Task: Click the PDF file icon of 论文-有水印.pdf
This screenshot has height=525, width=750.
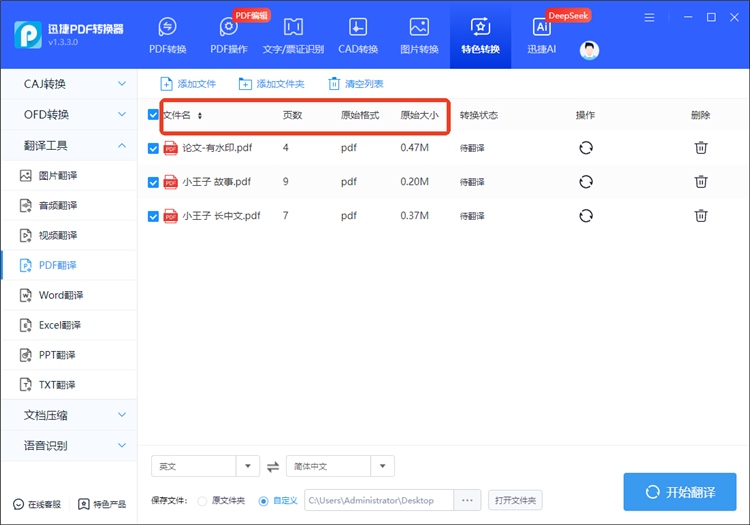Action: pos(170,148)
